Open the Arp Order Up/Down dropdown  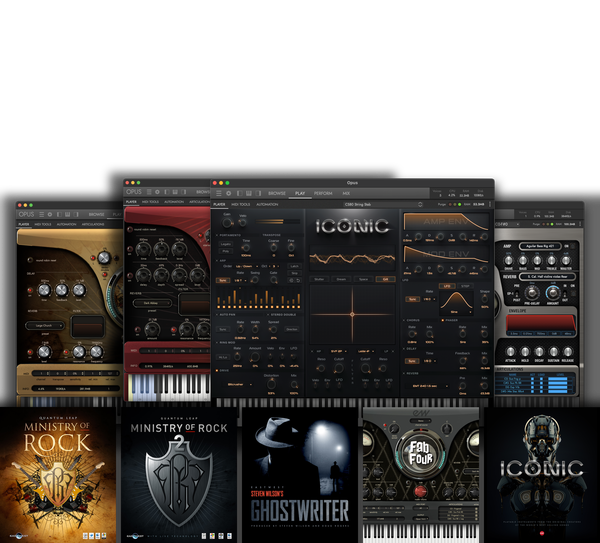246,266
